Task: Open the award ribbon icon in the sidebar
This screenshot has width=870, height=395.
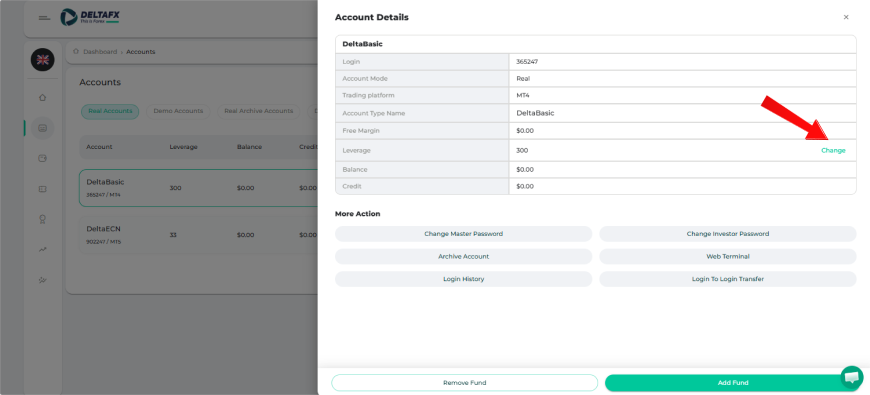Action: [43, 220]
